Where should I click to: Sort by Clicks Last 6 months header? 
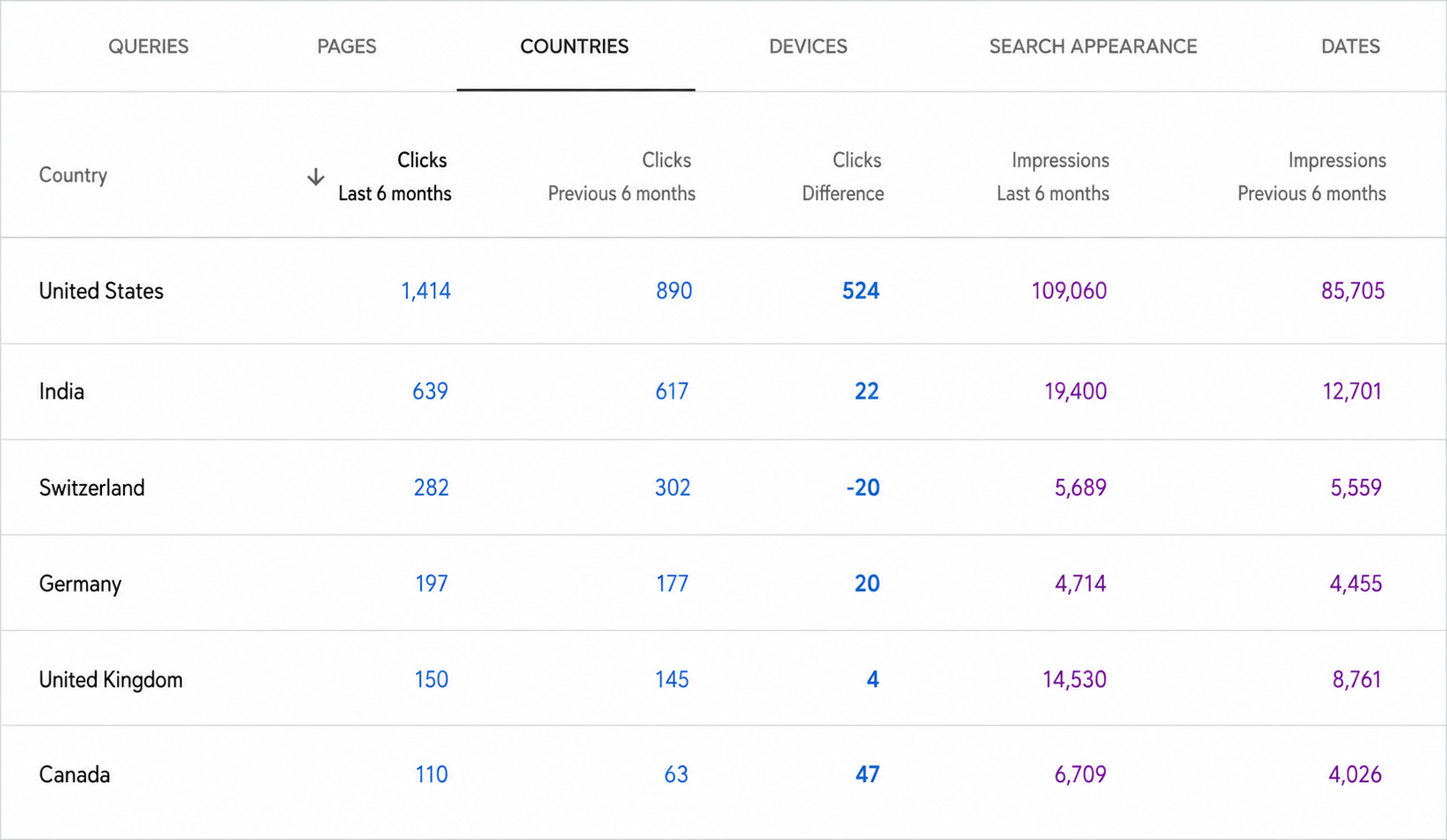click(x=395, y=177)
